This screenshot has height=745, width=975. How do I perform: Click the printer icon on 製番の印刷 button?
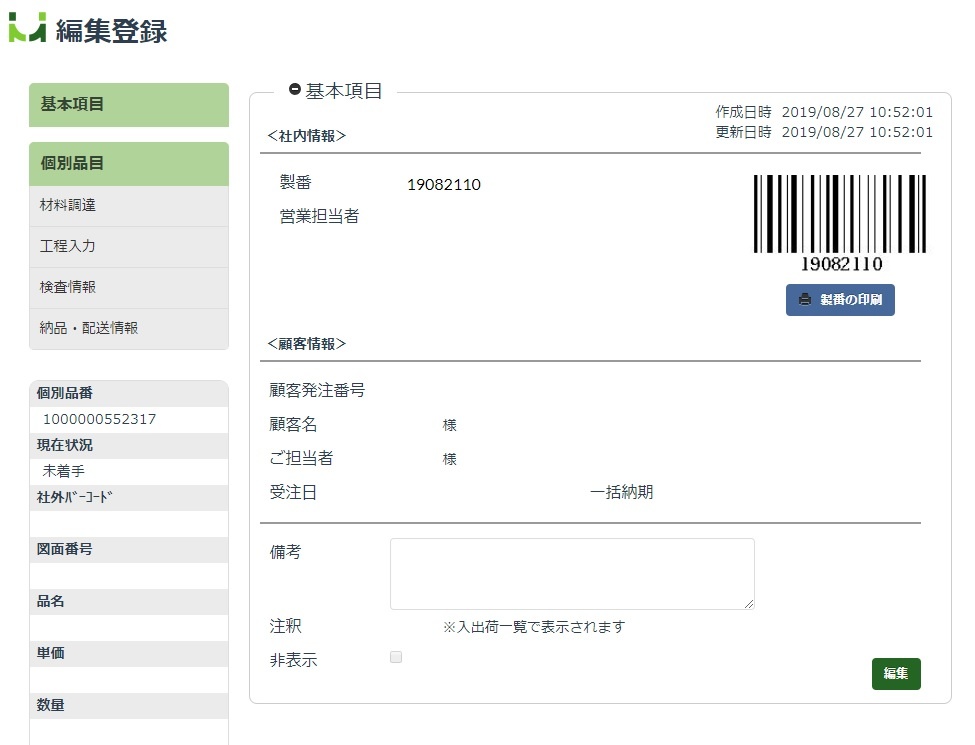(805, 299)
